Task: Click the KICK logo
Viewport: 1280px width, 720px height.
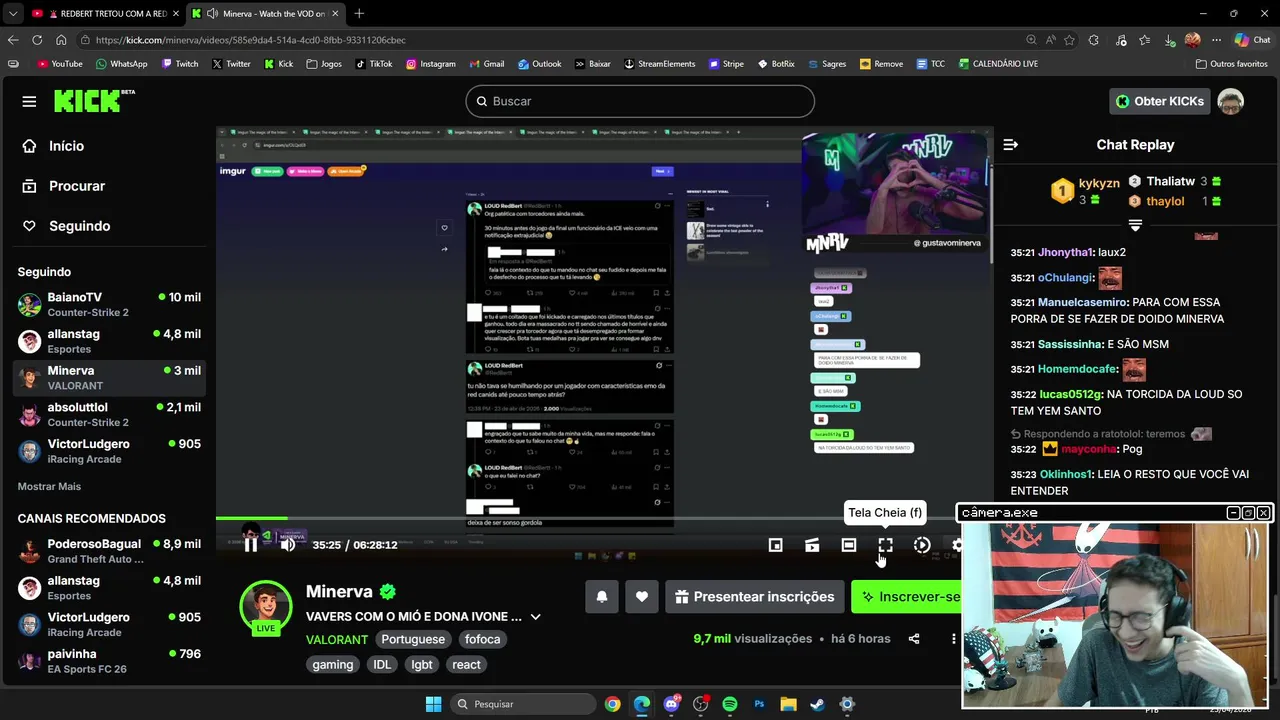Action: pyautogui.click(x=94, y=100)
